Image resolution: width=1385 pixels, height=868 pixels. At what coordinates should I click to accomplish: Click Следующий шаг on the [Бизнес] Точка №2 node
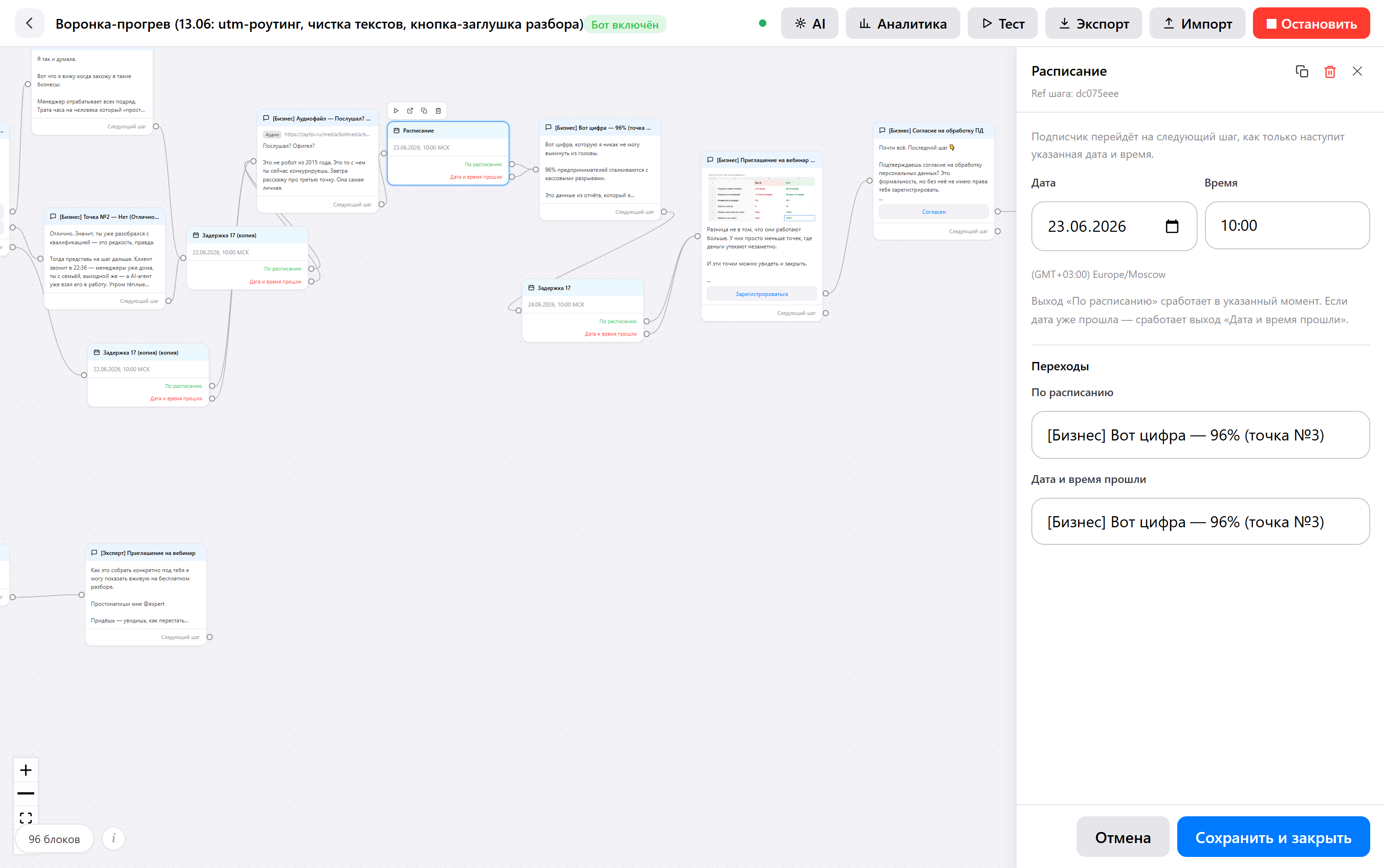tap(139, 301)
